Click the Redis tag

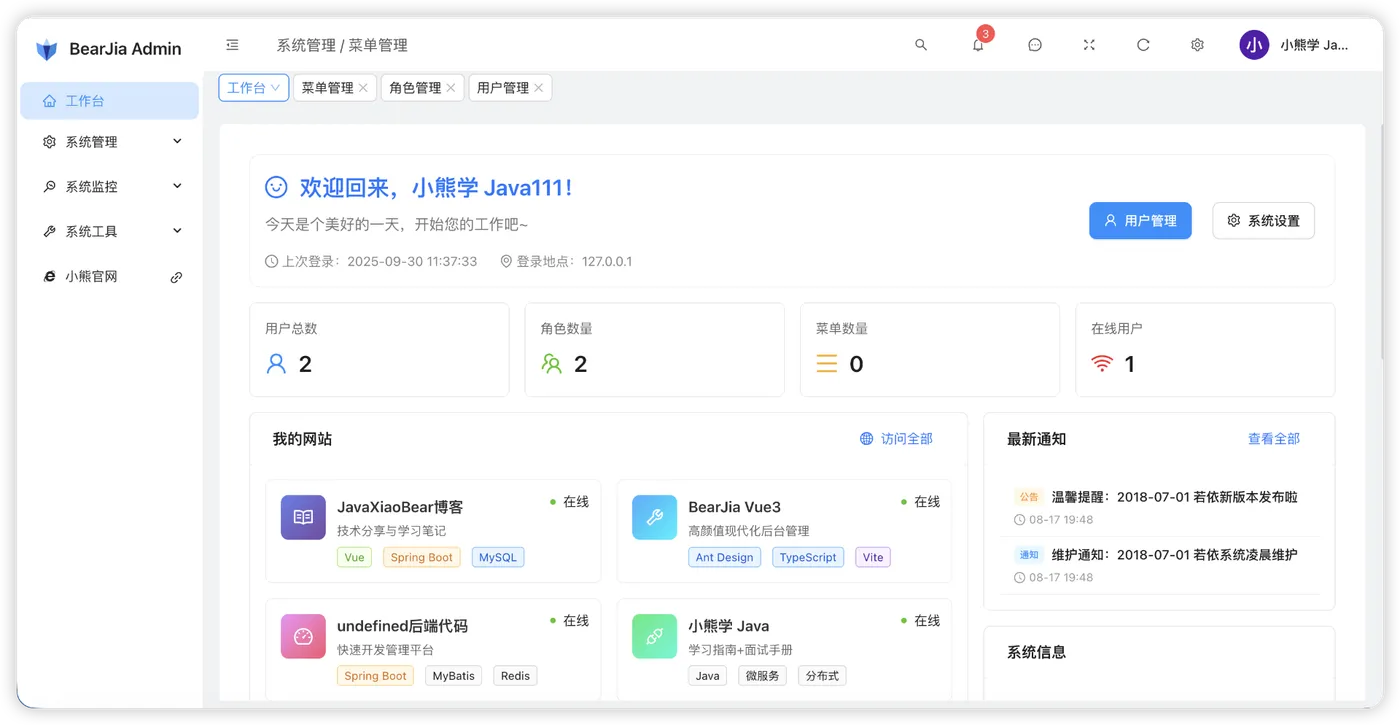click(x=516, y=676)
